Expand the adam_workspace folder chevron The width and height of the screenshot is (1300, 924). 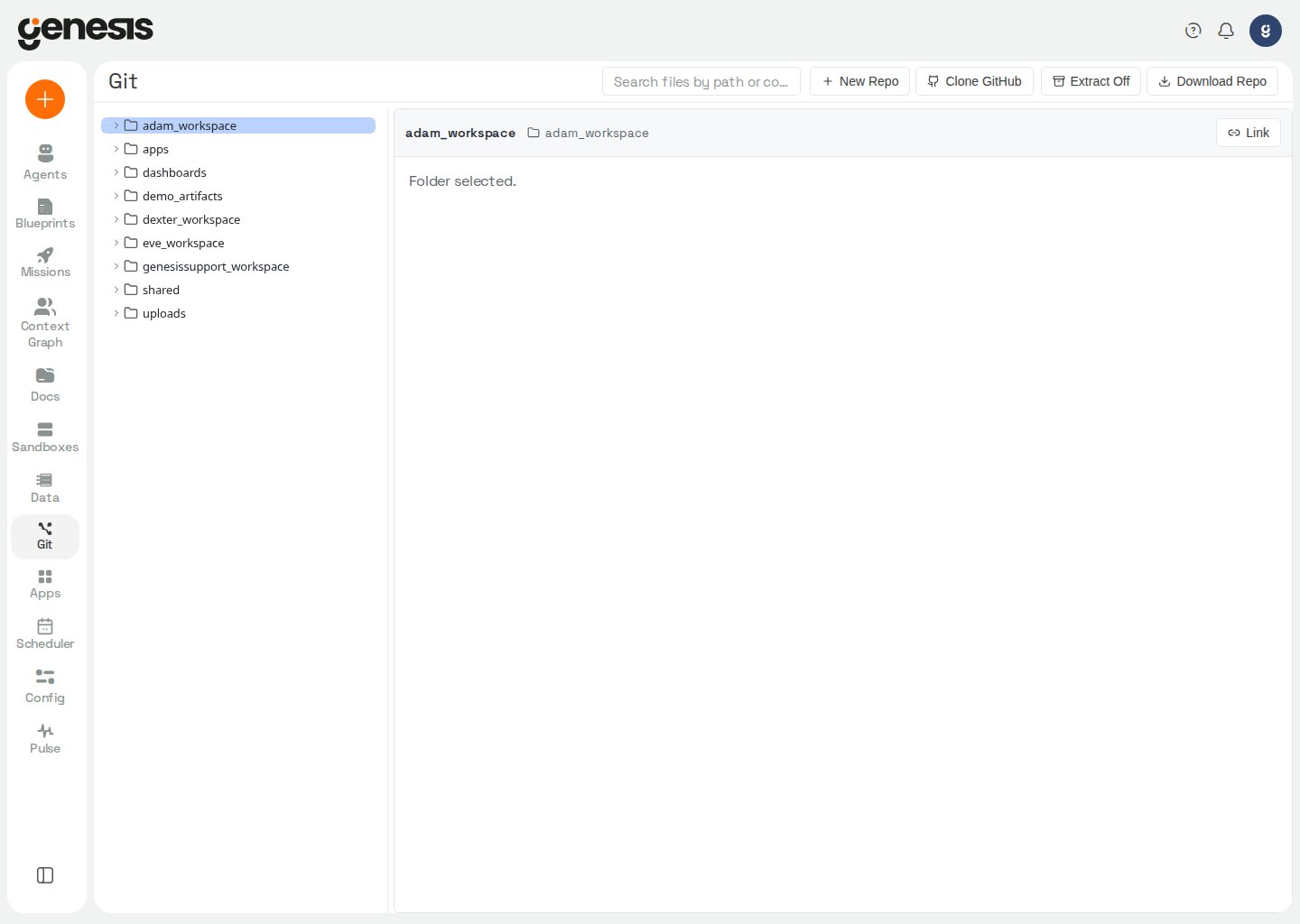pos(116,125)
